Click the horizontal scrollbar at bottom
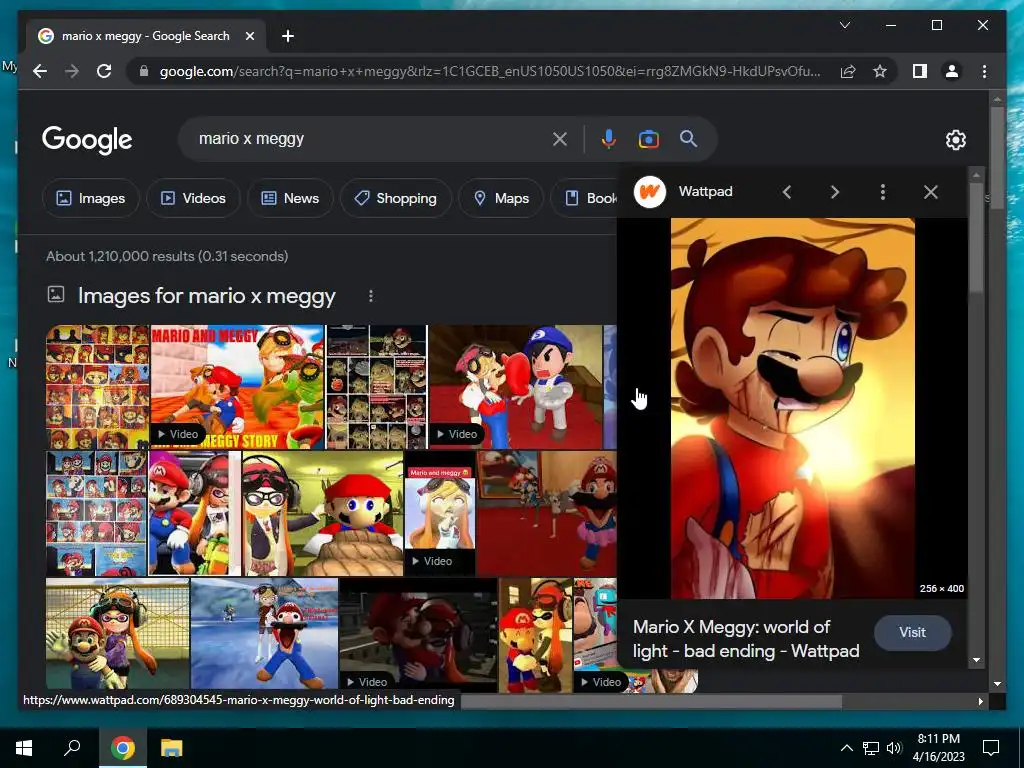The height and width of the screenshot is (768, 1024). (x=651, y=701)
